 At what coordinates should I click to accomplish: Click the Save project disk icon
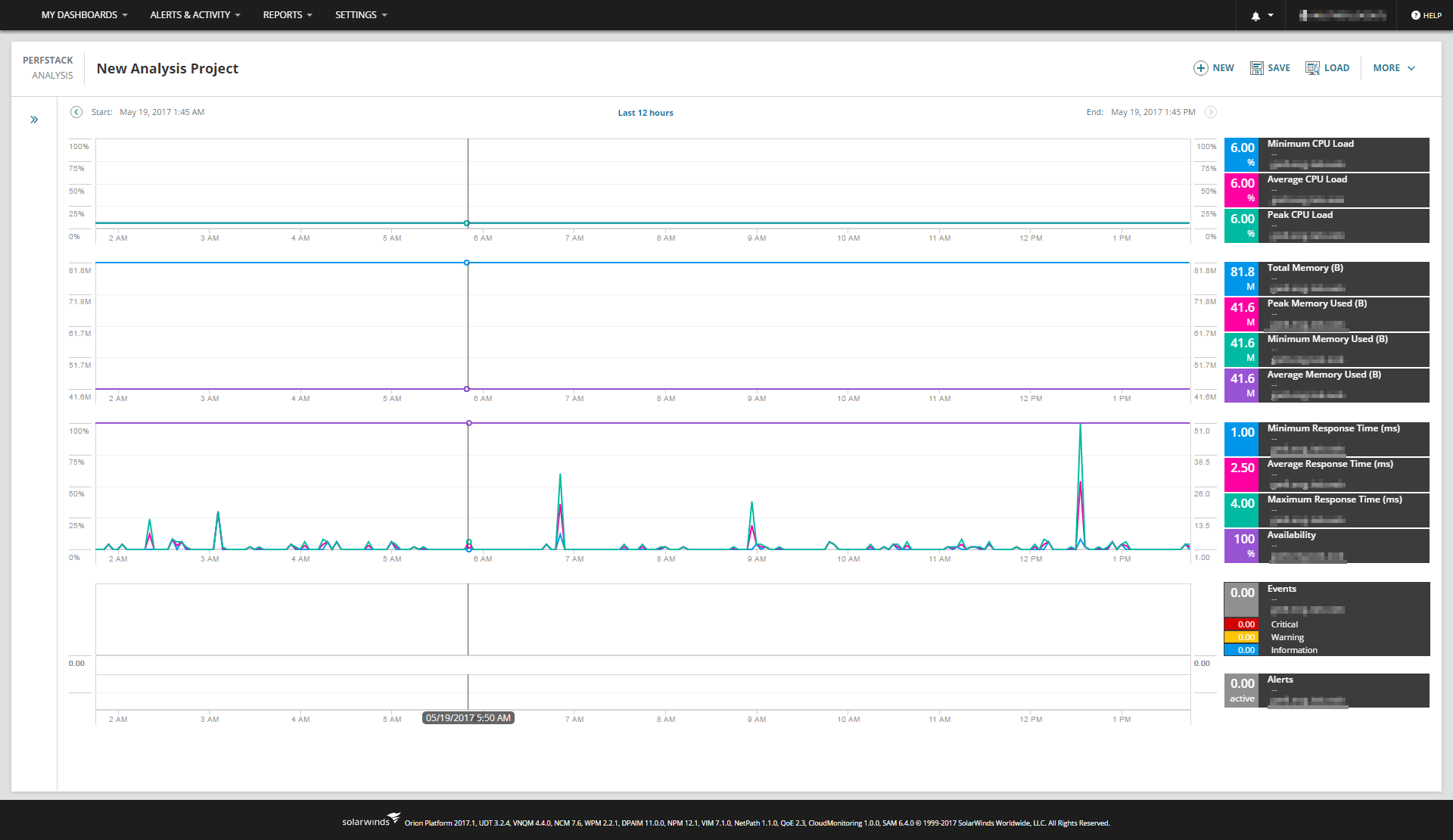(1257, 68)
